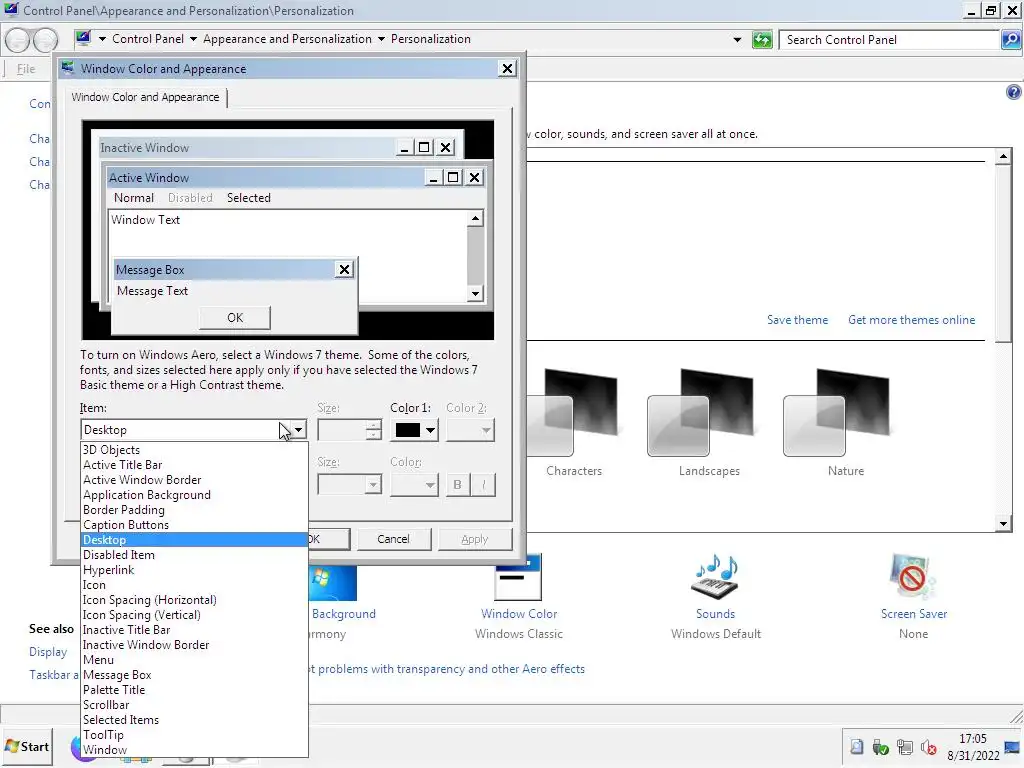Viewport: 1024px width, 768px height.
Task: Click the address bar refresh icon
Action: (x=762, y=40)
